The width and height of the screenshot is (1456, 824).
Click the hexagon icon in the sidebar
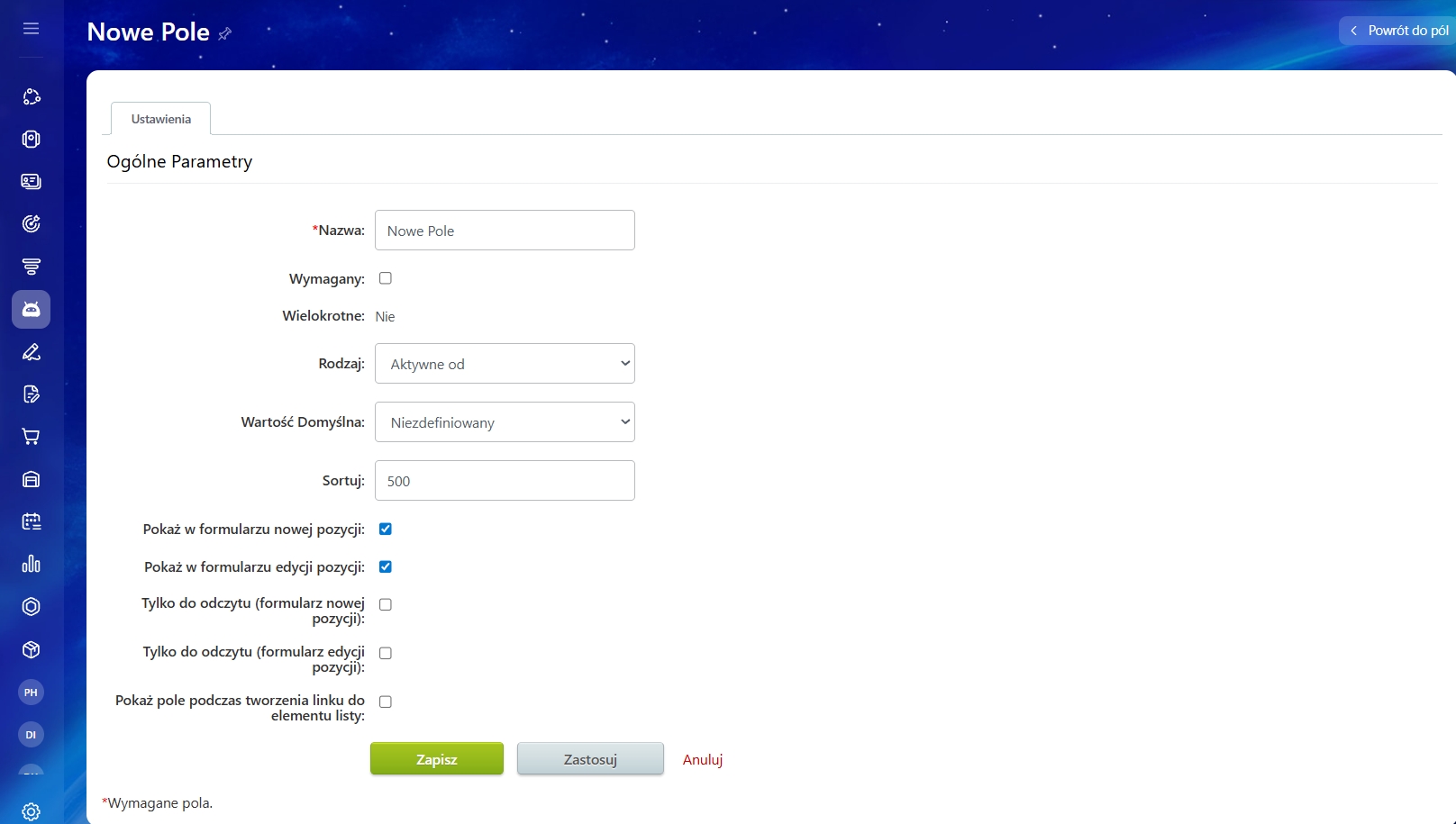click(x=31, y=606)
